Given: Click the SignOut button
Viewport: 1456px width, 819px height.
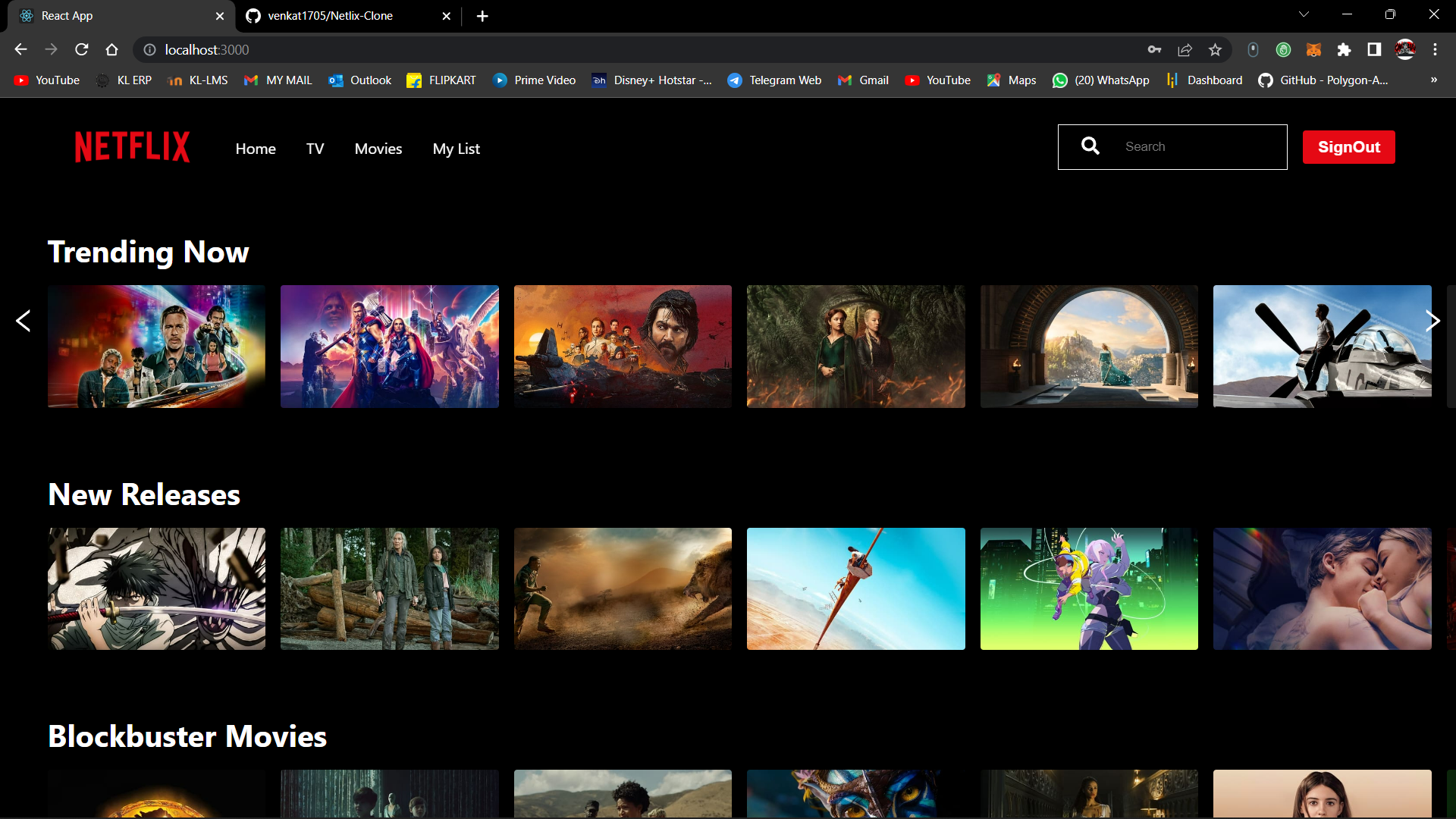Looking at the screenshot, I should click(x=1348, y=147).
